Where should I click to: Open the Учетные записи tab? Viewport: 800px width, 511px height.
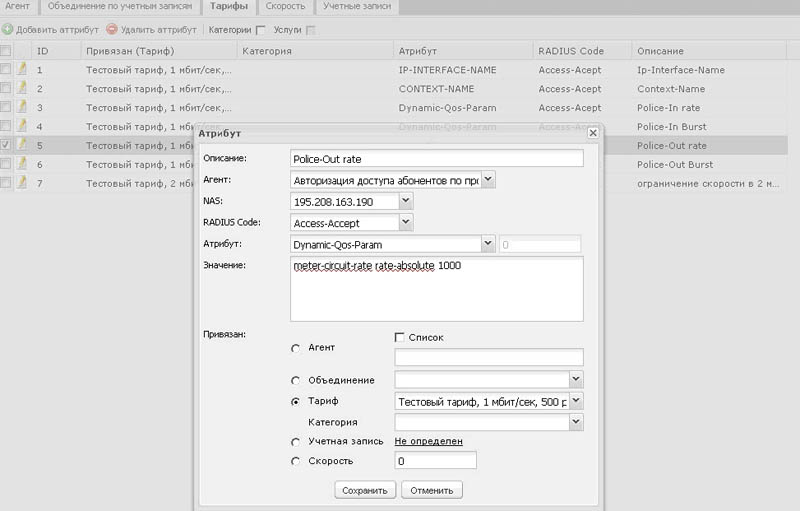(x=356, y=7)
